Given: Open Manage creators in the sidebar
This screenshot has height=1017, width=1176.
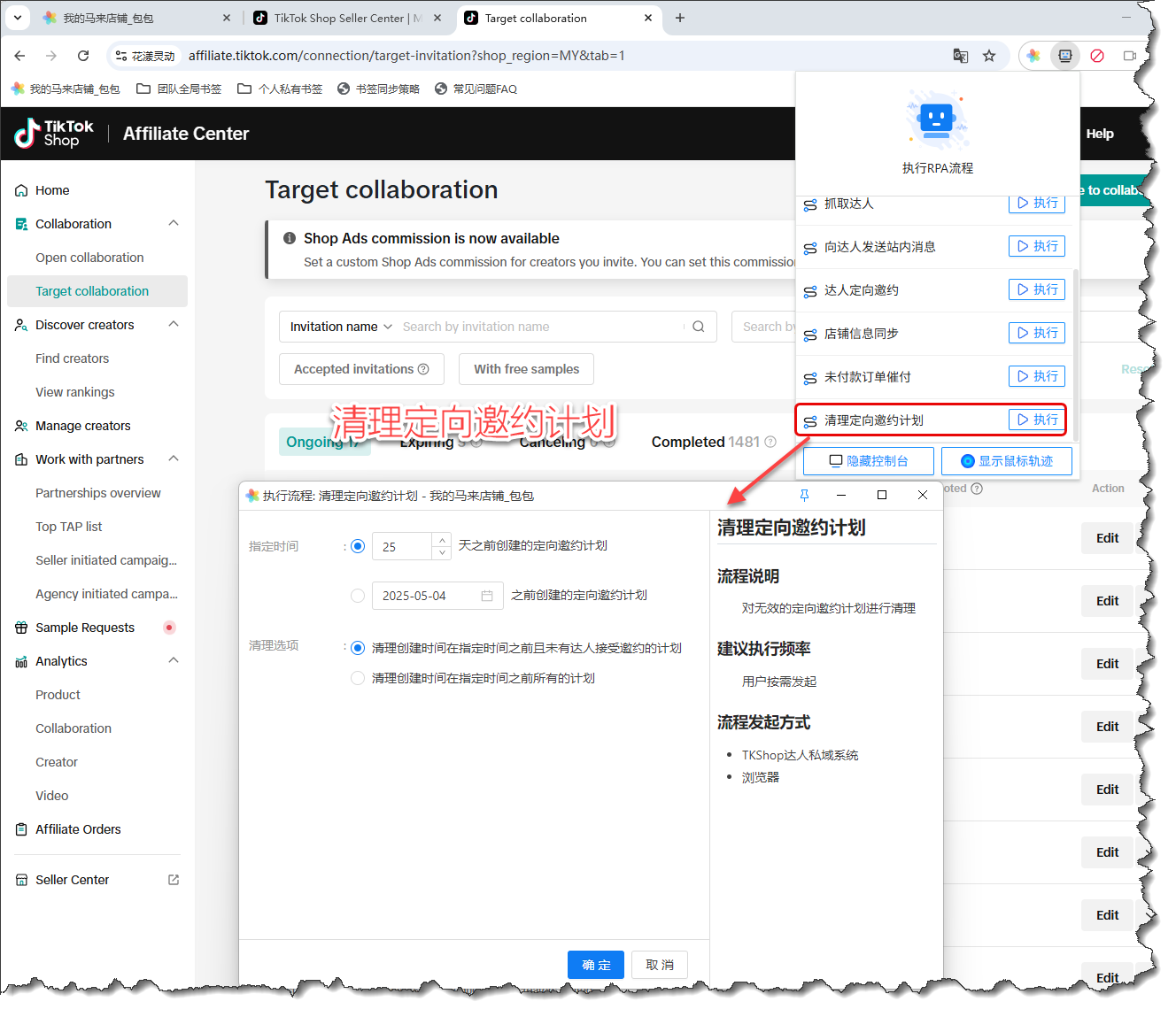Looking at the screenshot, I should [x=83, y=426].
